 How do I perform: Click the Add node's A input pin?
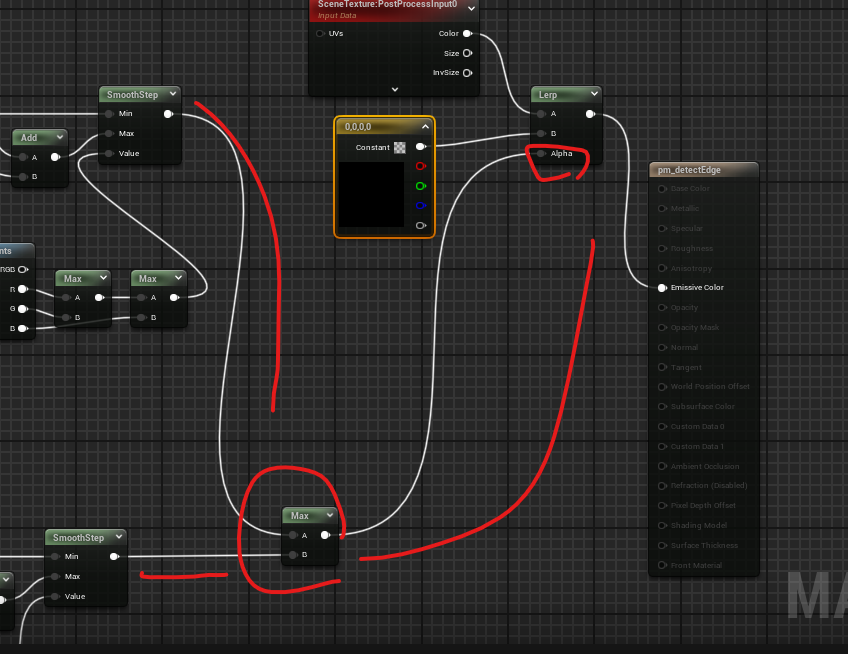(x=23, y=157)
